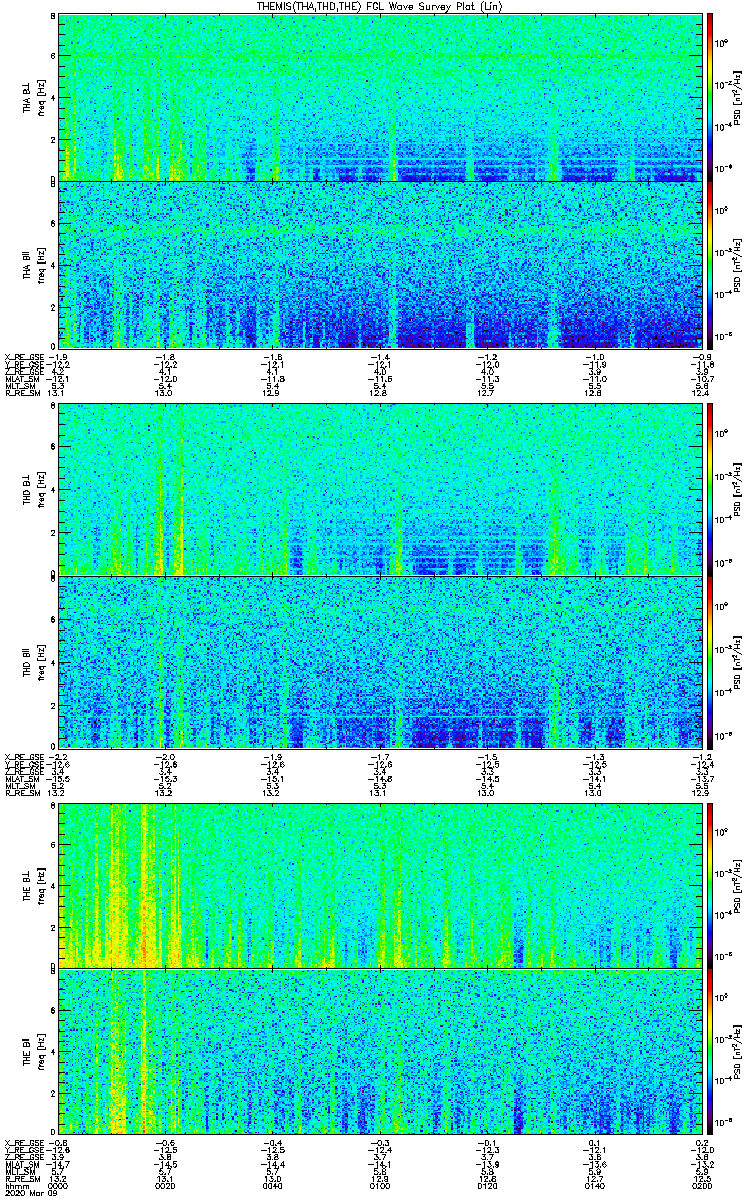Click the '0020' time tick label
The height and width of the screenshot is (1200, 750).
click(165, 1186)
